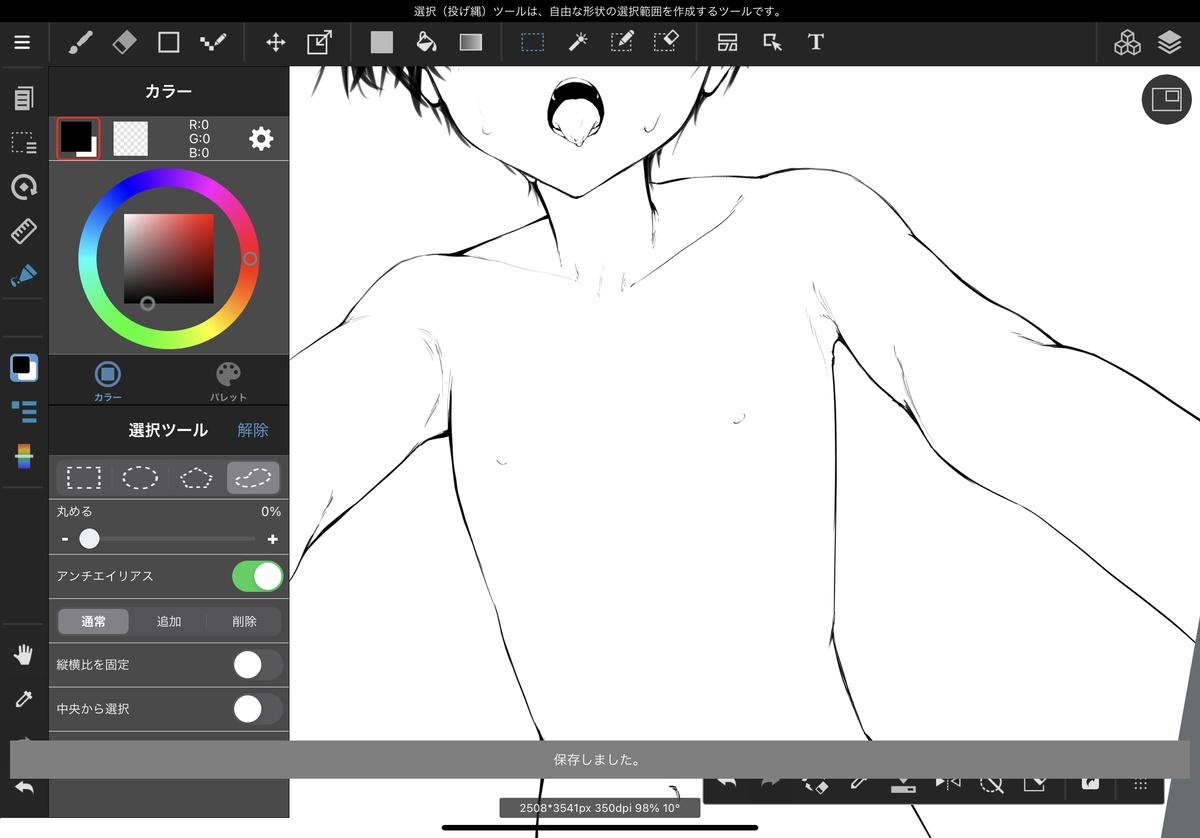Open the Layers panel
1200x838 pixels.
[1170, 42]
